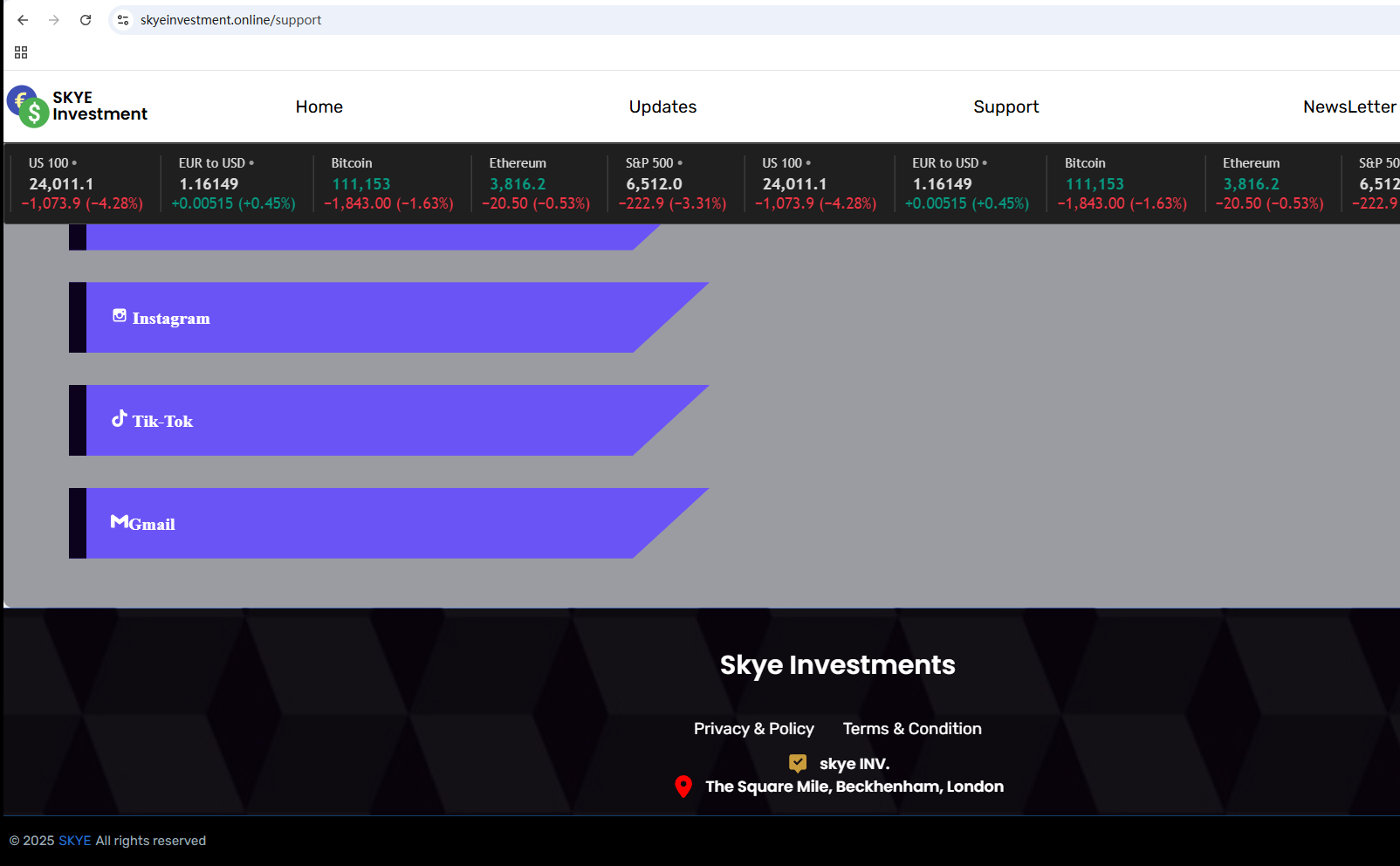Click the skye INV. footer text
This screenshot has width=1400, height=866.
coord(854,764)
